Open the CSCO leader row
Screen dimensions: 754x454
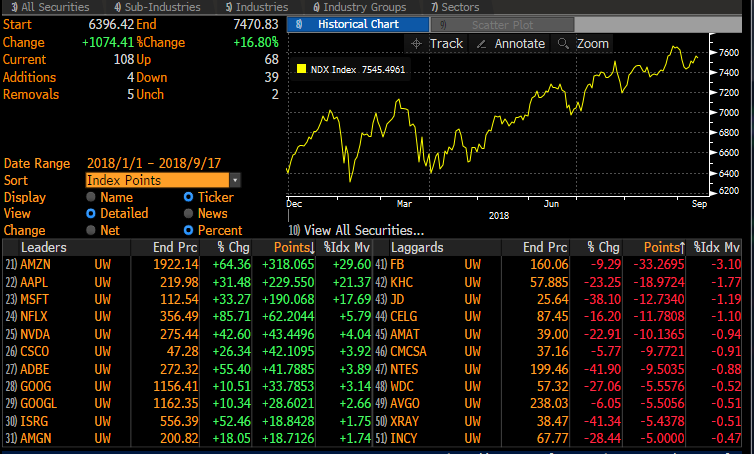click(188, 351)
